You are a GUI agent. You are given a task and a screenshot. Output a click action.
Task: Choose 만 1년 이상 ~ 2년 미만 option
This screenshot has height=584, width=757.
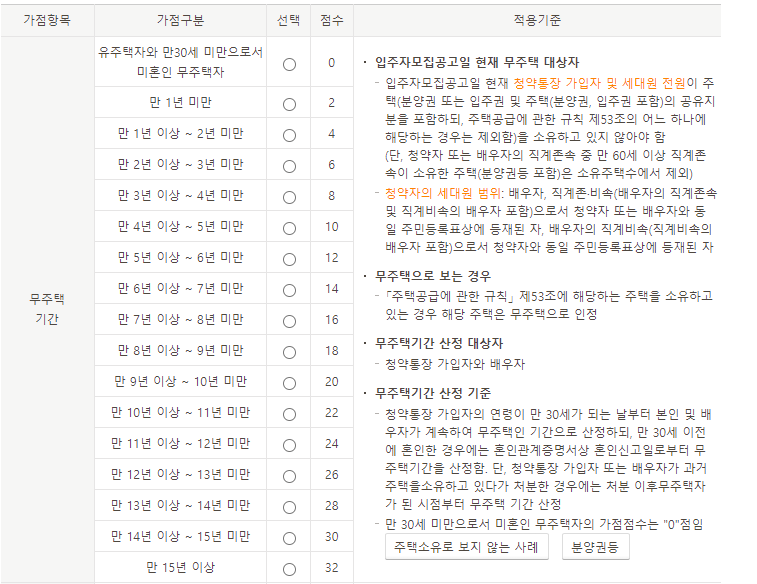tap(289, 134)
